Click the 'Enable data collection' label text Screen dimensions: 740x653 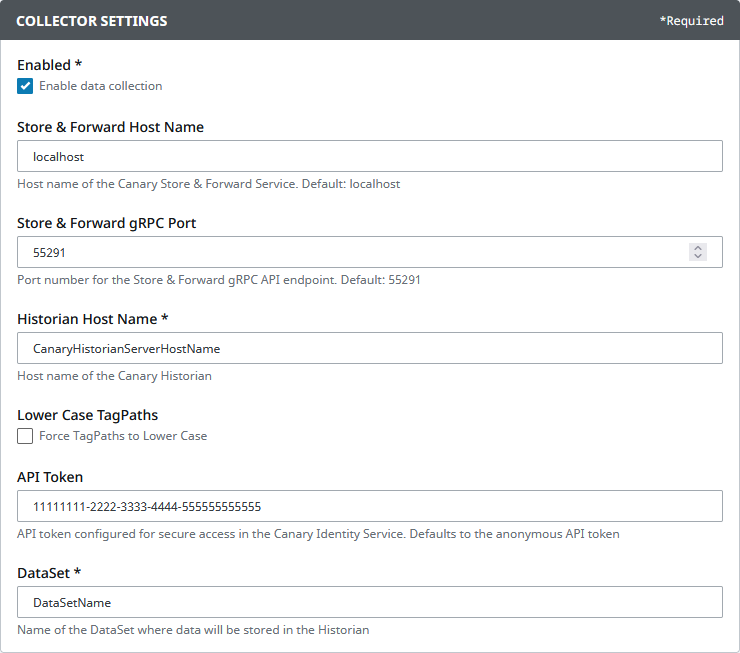click(100, 86)
